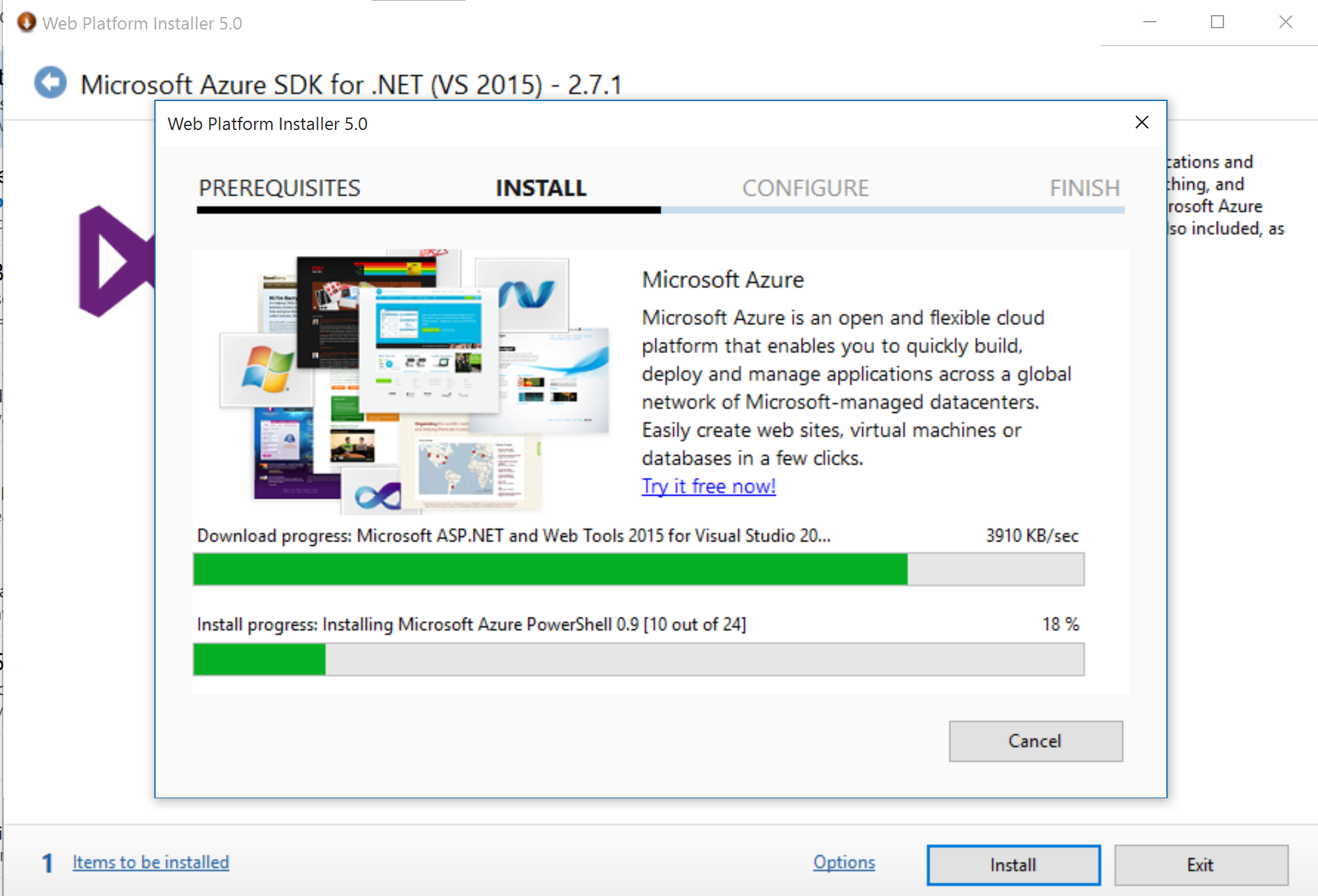Click the 3910 KB/sec download speed
The image size is (1318, 896).
1032,536
